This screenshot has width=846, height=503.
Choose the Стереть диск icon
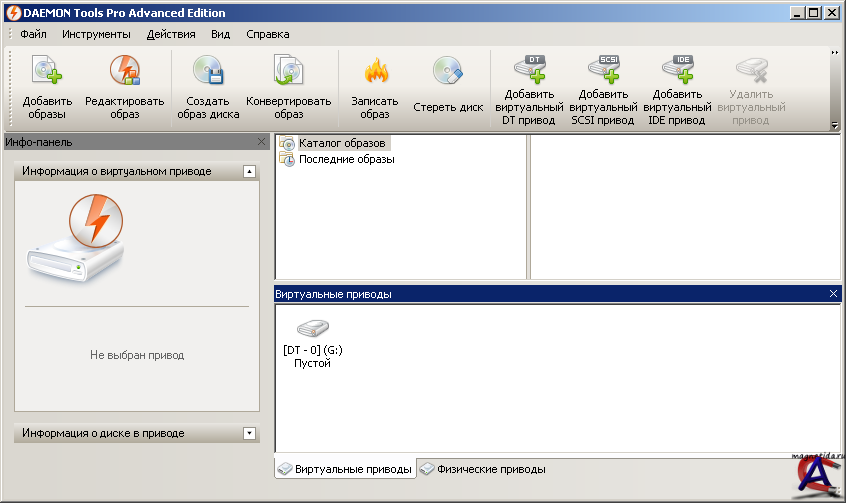pyautogui.click(x=448, y=72)
